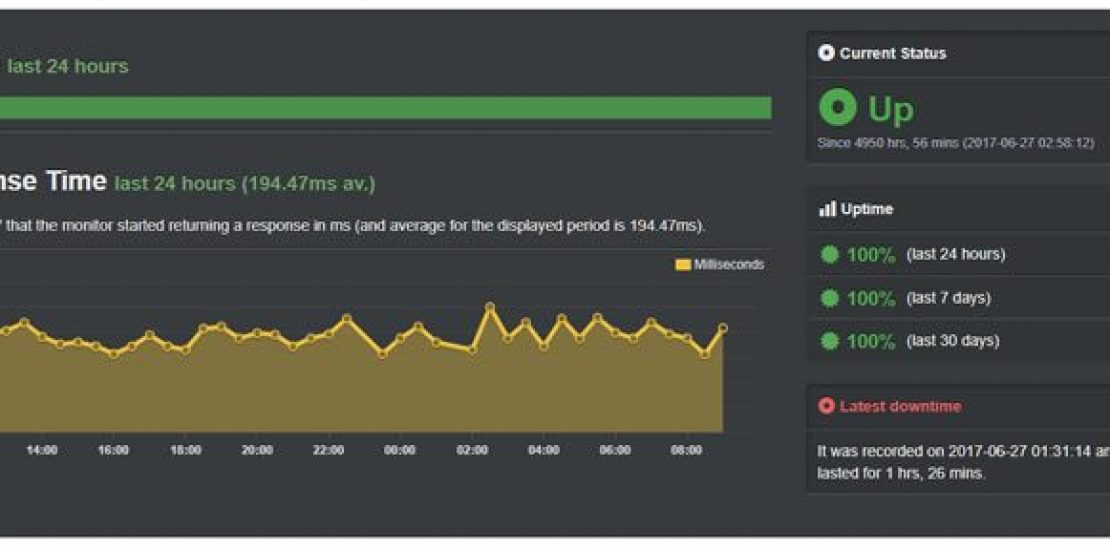Click the green 24-hour uptime bar
The height and width of the screenshot is (550, 1110).
tap(385, 108)
